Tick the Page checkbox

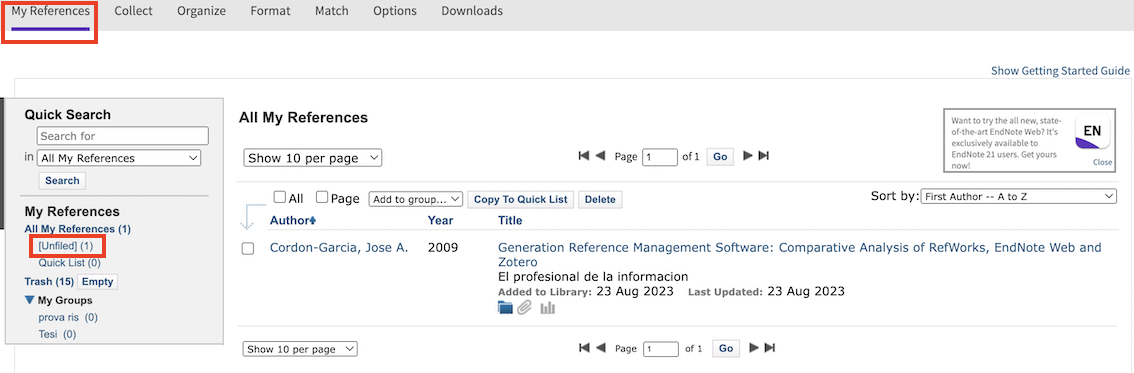click(323, 197)
